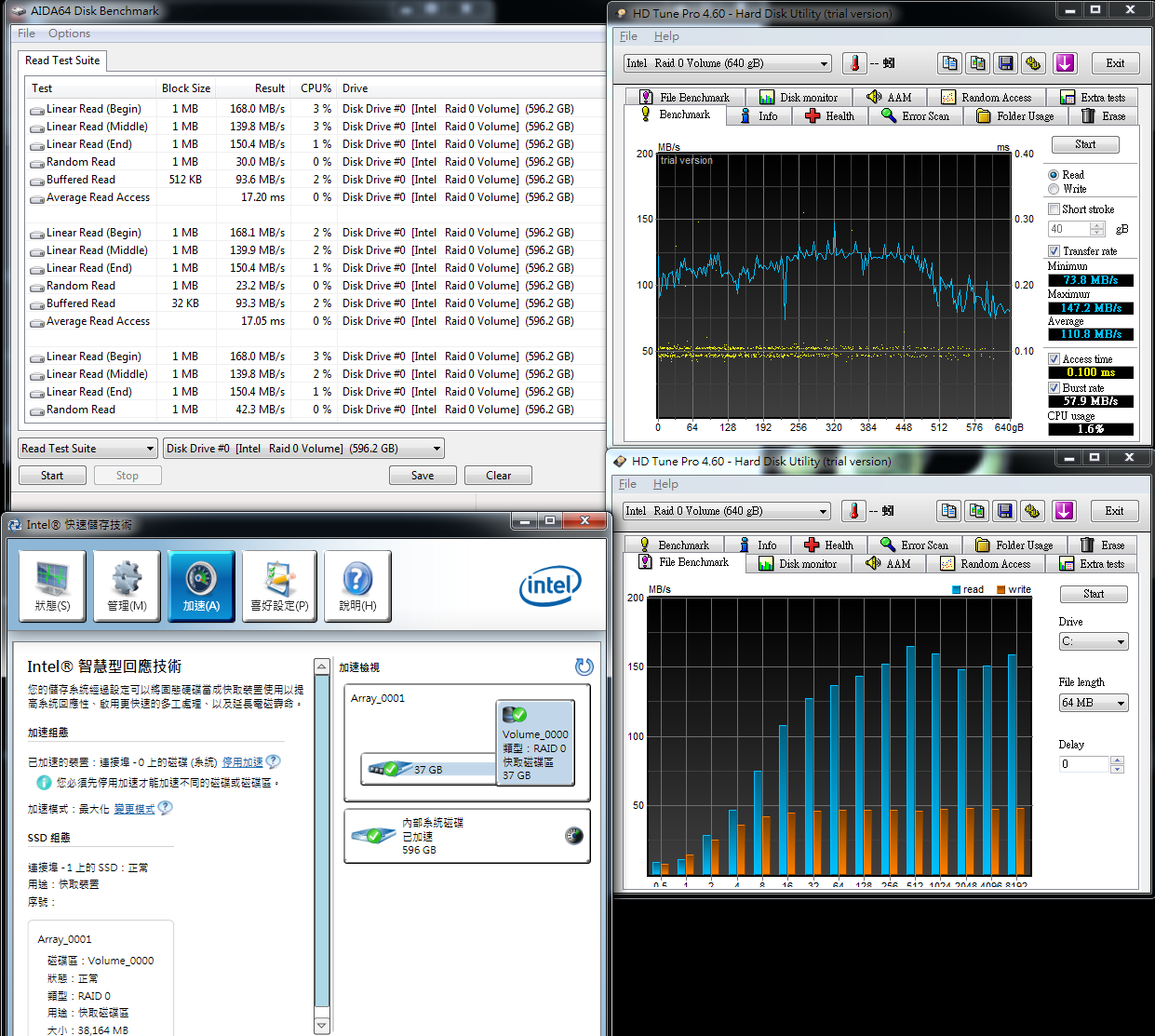Switch to Error Scan tab in top HD Tune

(x=916, y=116)
